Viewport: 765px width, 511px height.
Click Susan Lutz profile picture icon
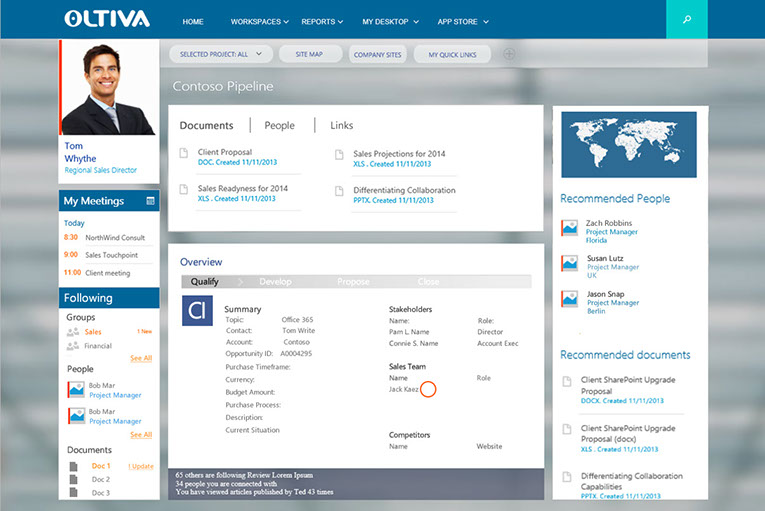click(x=569, y=263)
